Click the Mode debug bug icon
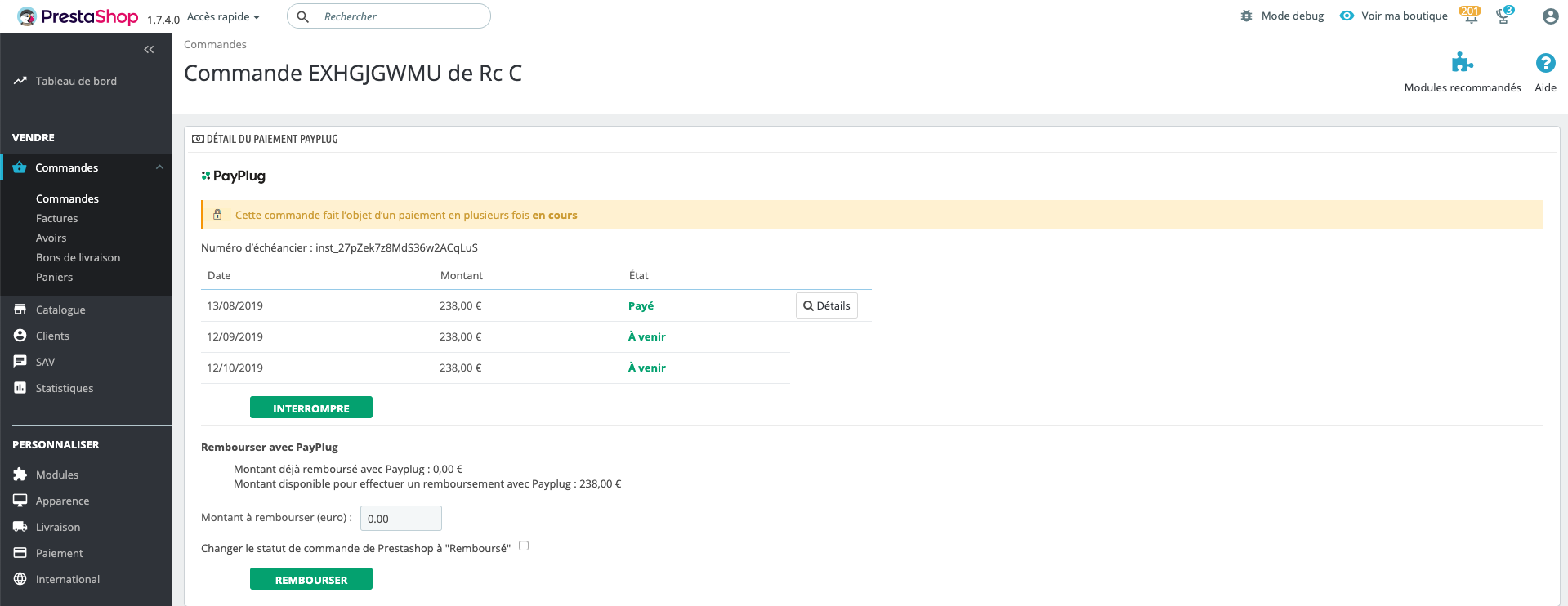 [x=1246, y=16]
